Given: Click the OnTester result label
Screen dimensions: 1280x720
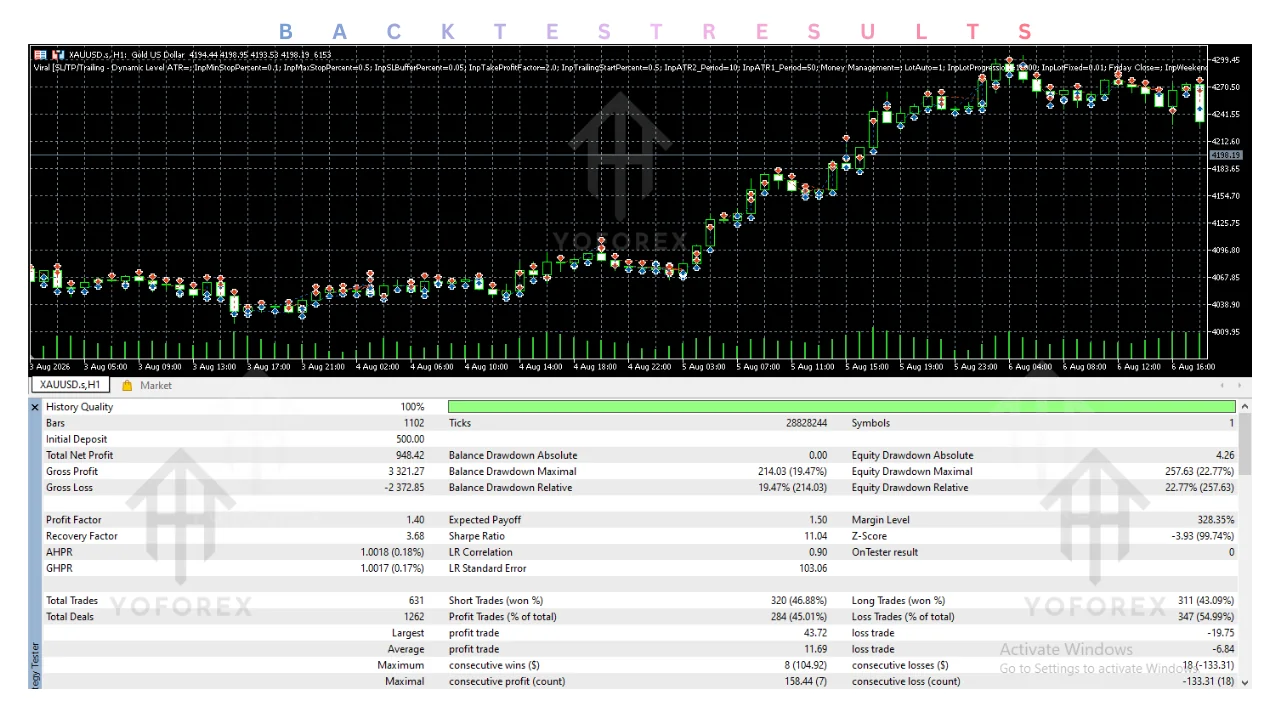Looking at the screenshot, I should 884,552.
